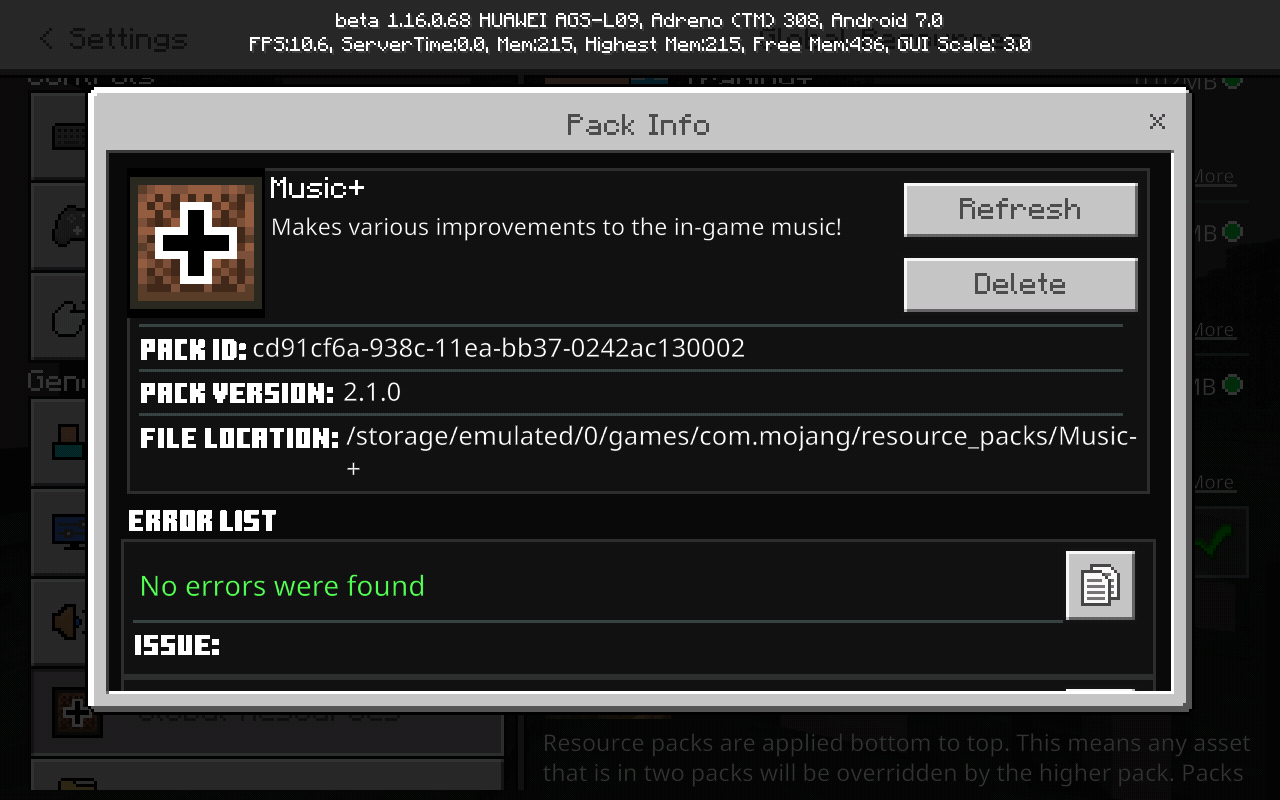Viewport: 1280px width, 800px height.
Task: Open video settings via the monitor icon
Action: tap(66, 531)
